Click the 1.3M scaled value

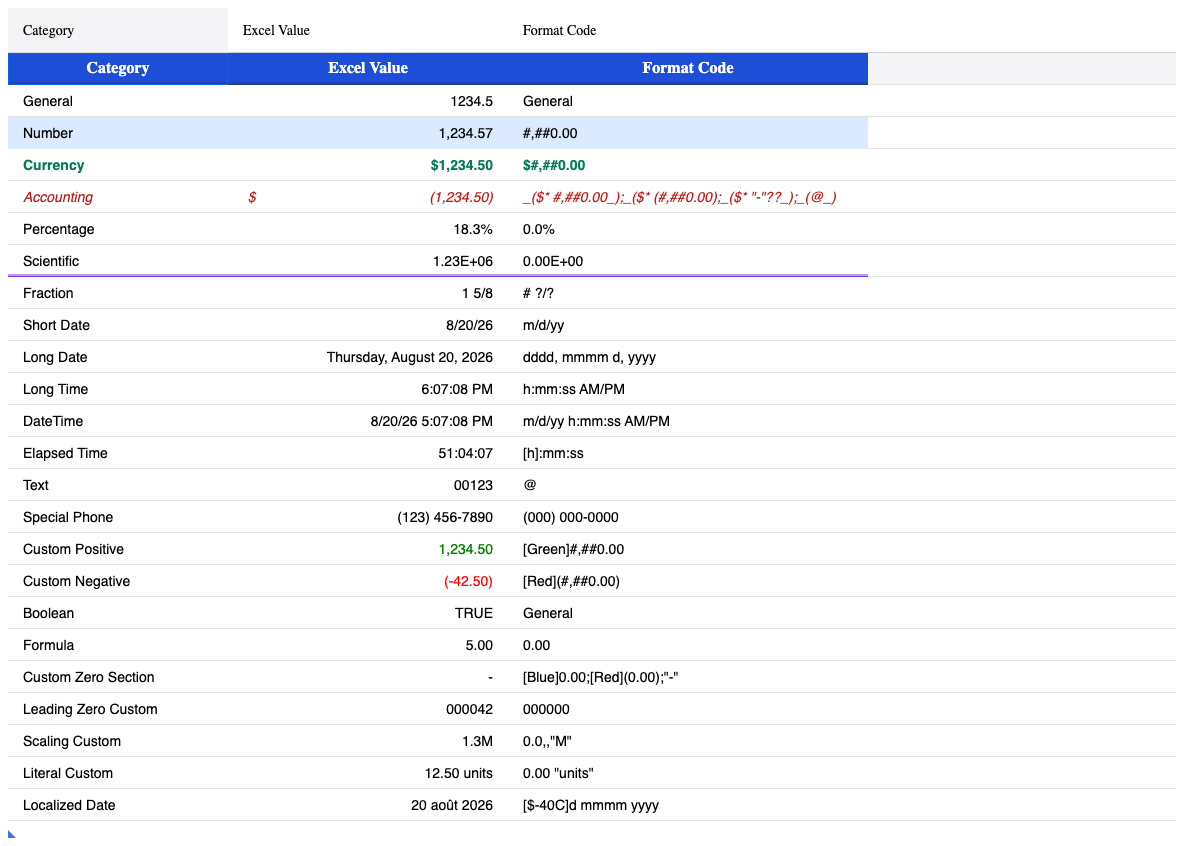tap(367, 741)
